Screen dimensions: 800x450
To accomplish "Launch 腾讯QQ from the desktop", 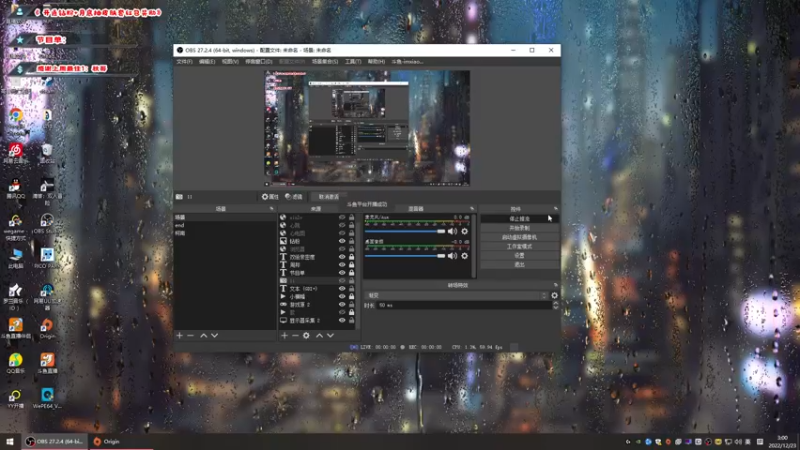I will (16, 189).
